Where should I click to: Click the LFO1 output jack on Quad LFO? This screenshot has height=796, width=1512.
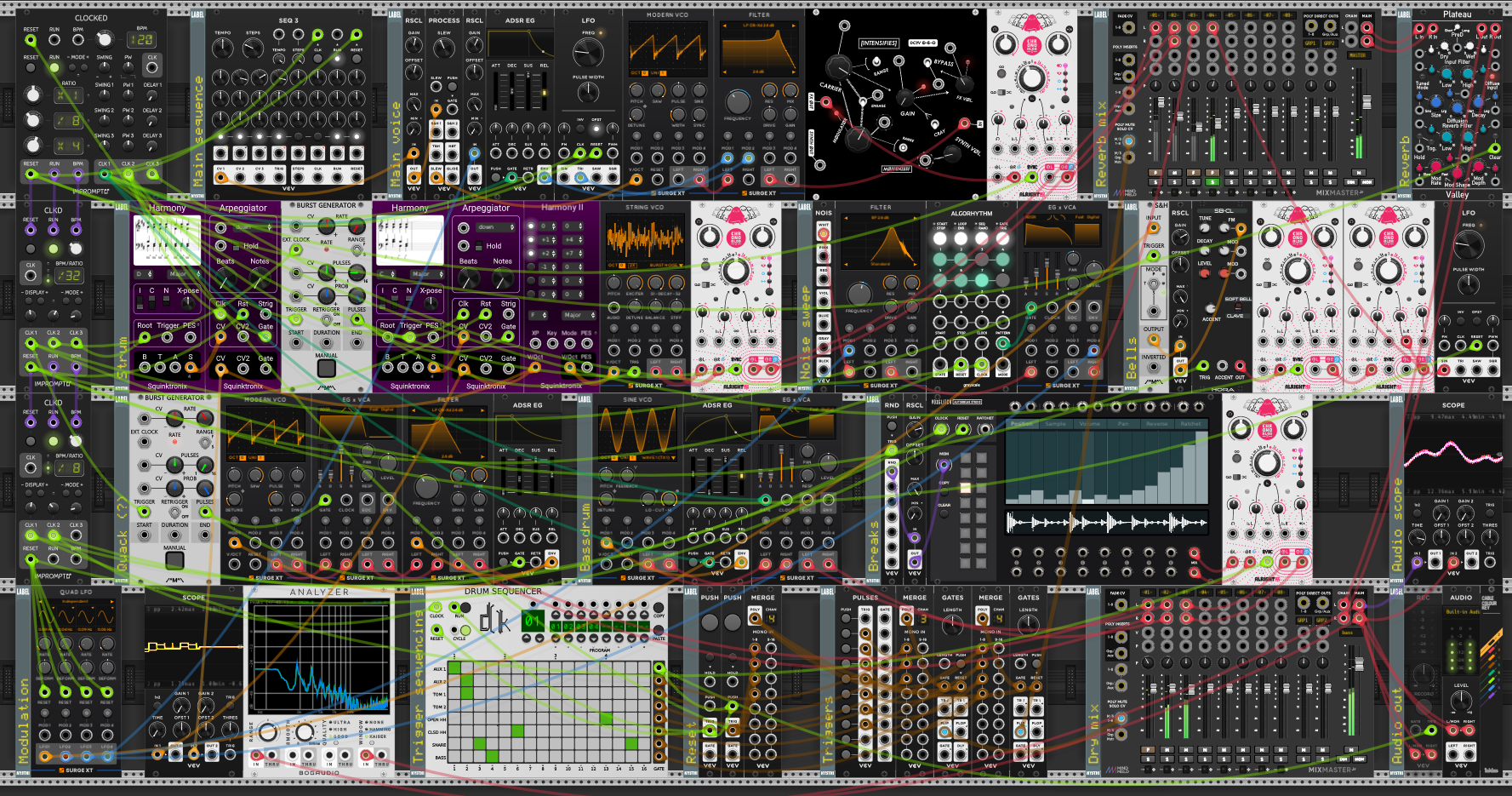tap(45, 754)
